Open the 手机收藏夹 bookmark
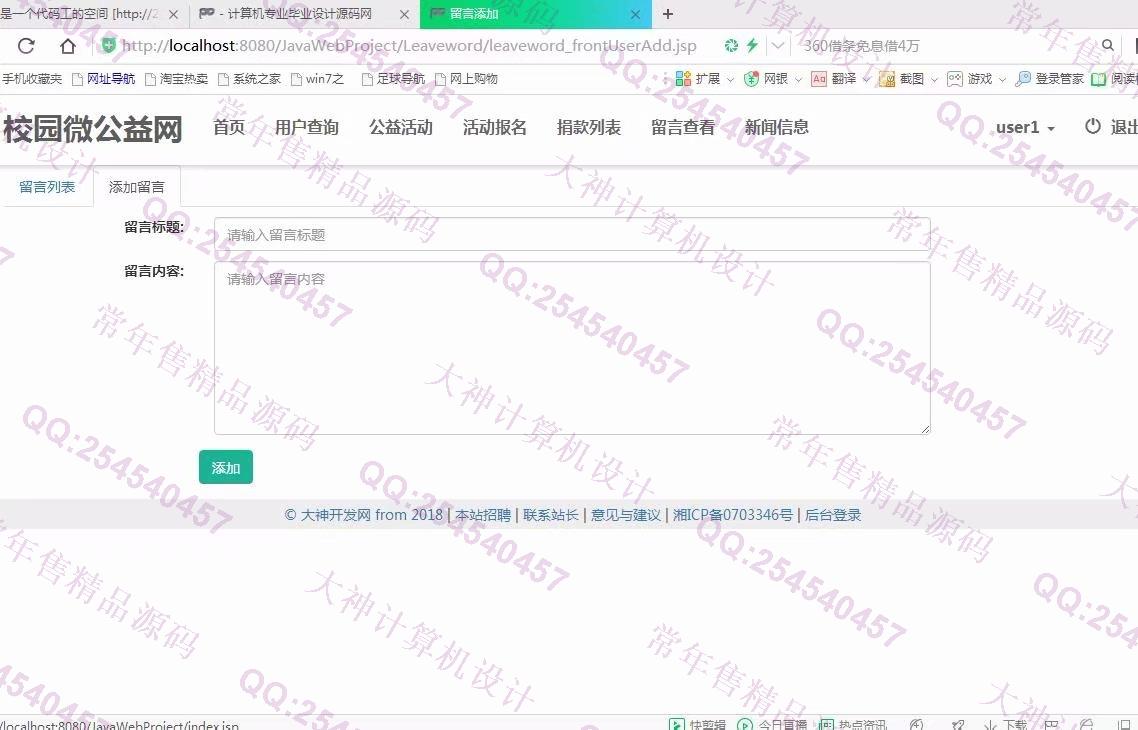This screenshot has height=730, width=1138. (x=31, y=78)
